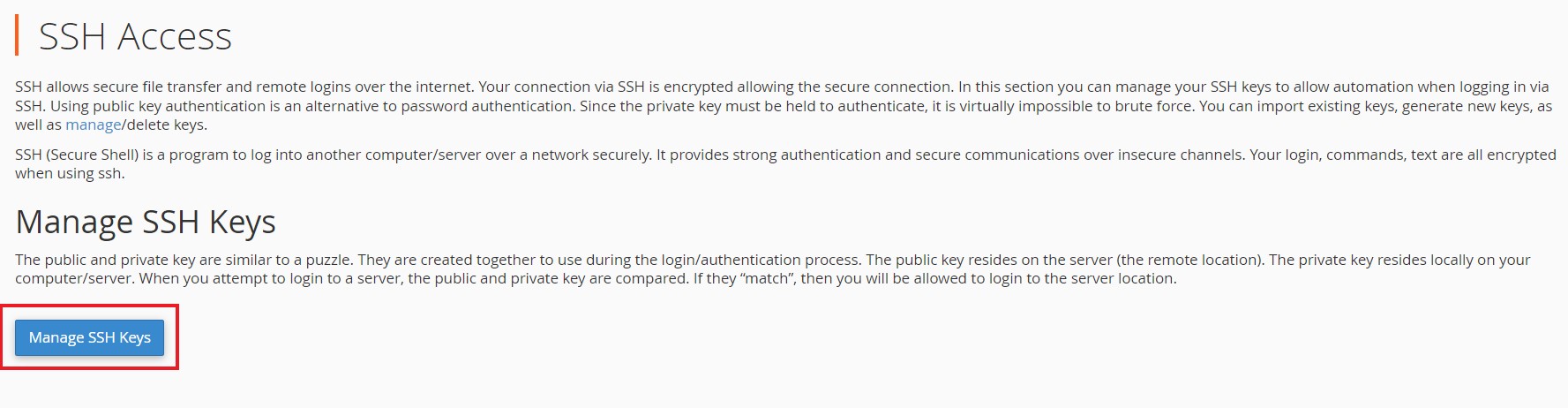Open the "manage" hyperlink in the intro paragraph

(x=93, y=125)
